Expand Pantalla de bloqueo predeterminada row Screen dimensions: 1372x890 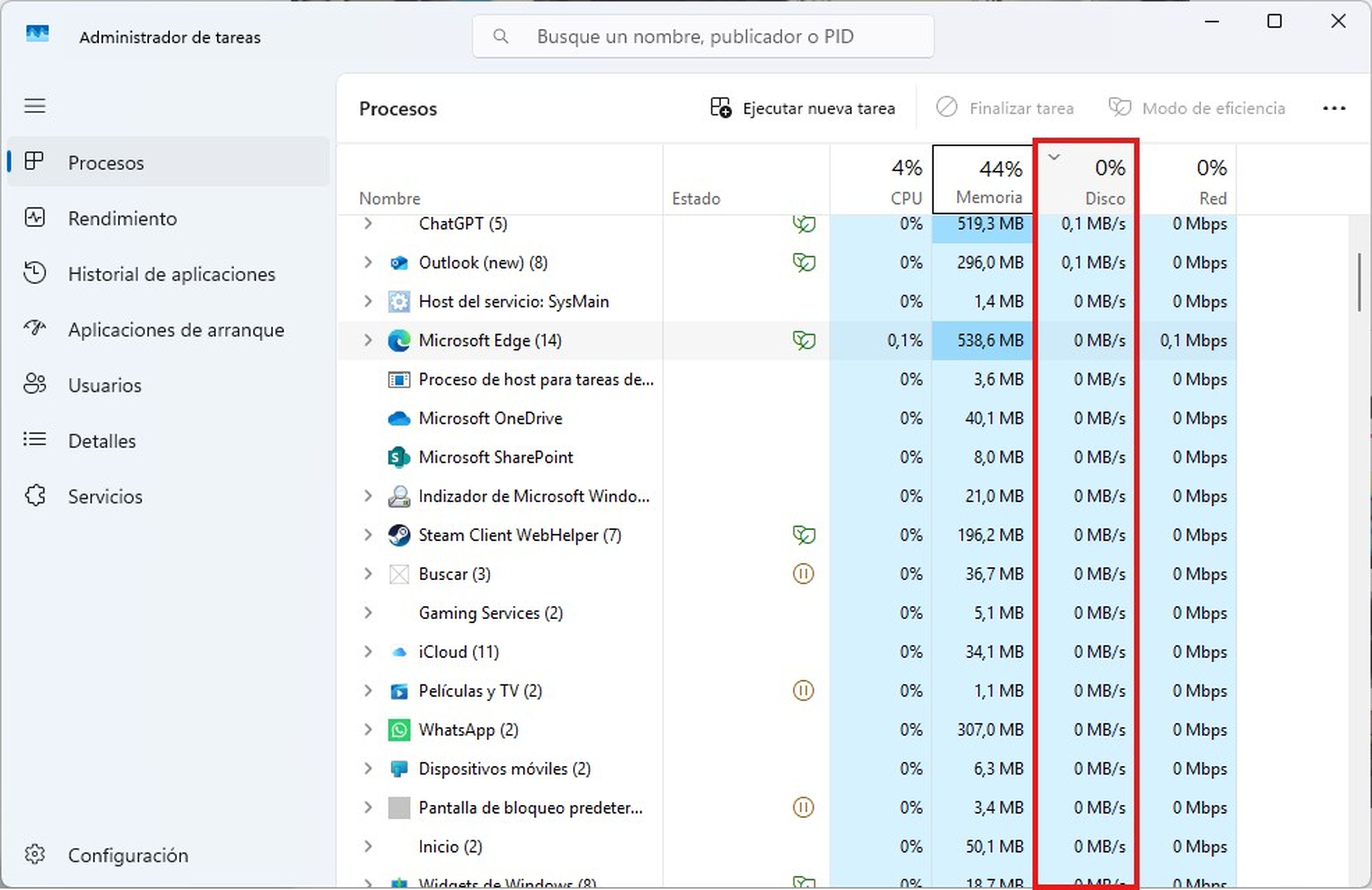click(x=368, y=807)
